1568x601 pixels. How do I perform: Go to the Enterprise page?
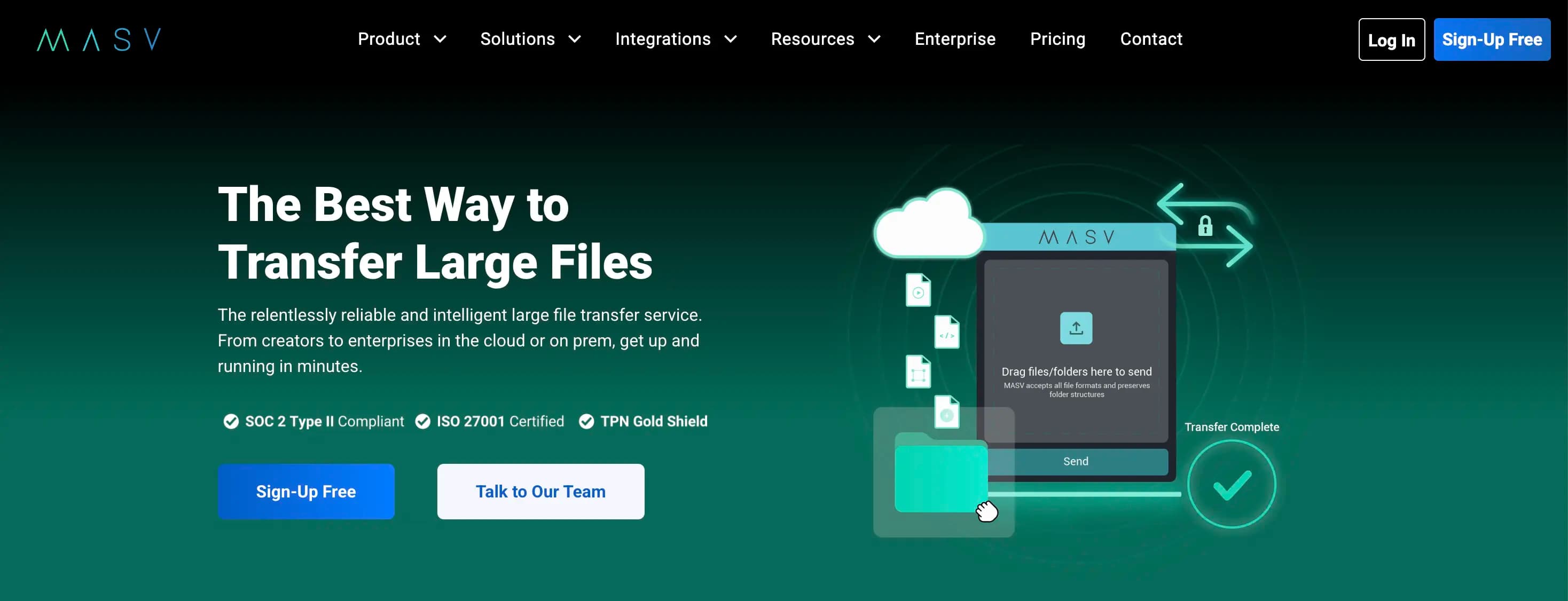[x=955, y=39]
